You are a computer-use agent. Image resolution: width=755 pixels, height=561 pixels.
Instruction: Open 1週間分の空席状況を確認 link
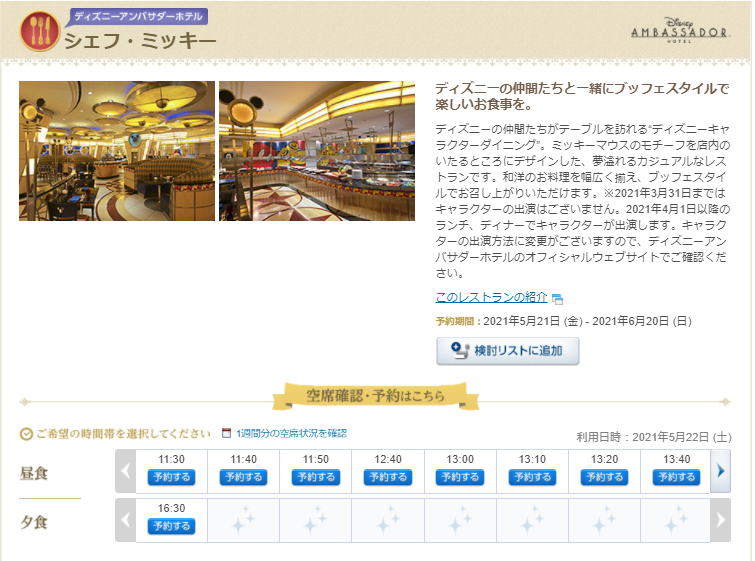[291, 433]
